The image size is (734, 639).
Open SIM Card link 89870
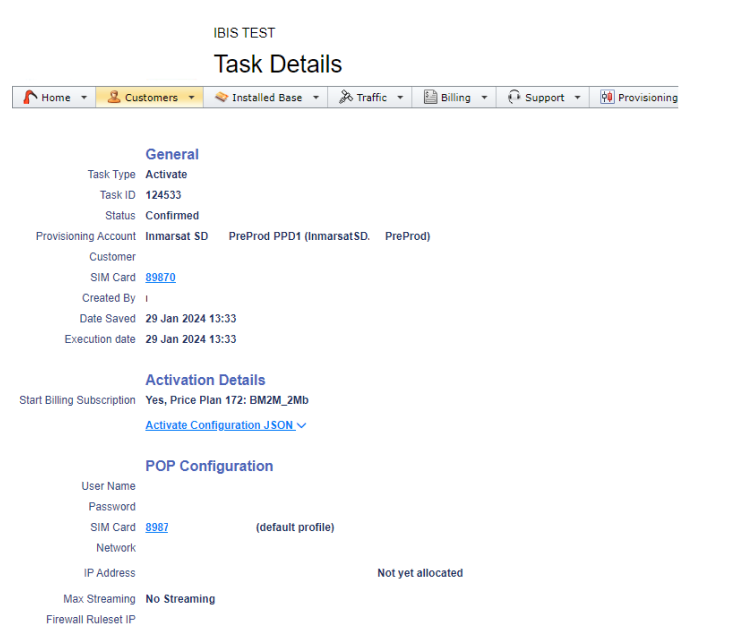pos(160,277)
